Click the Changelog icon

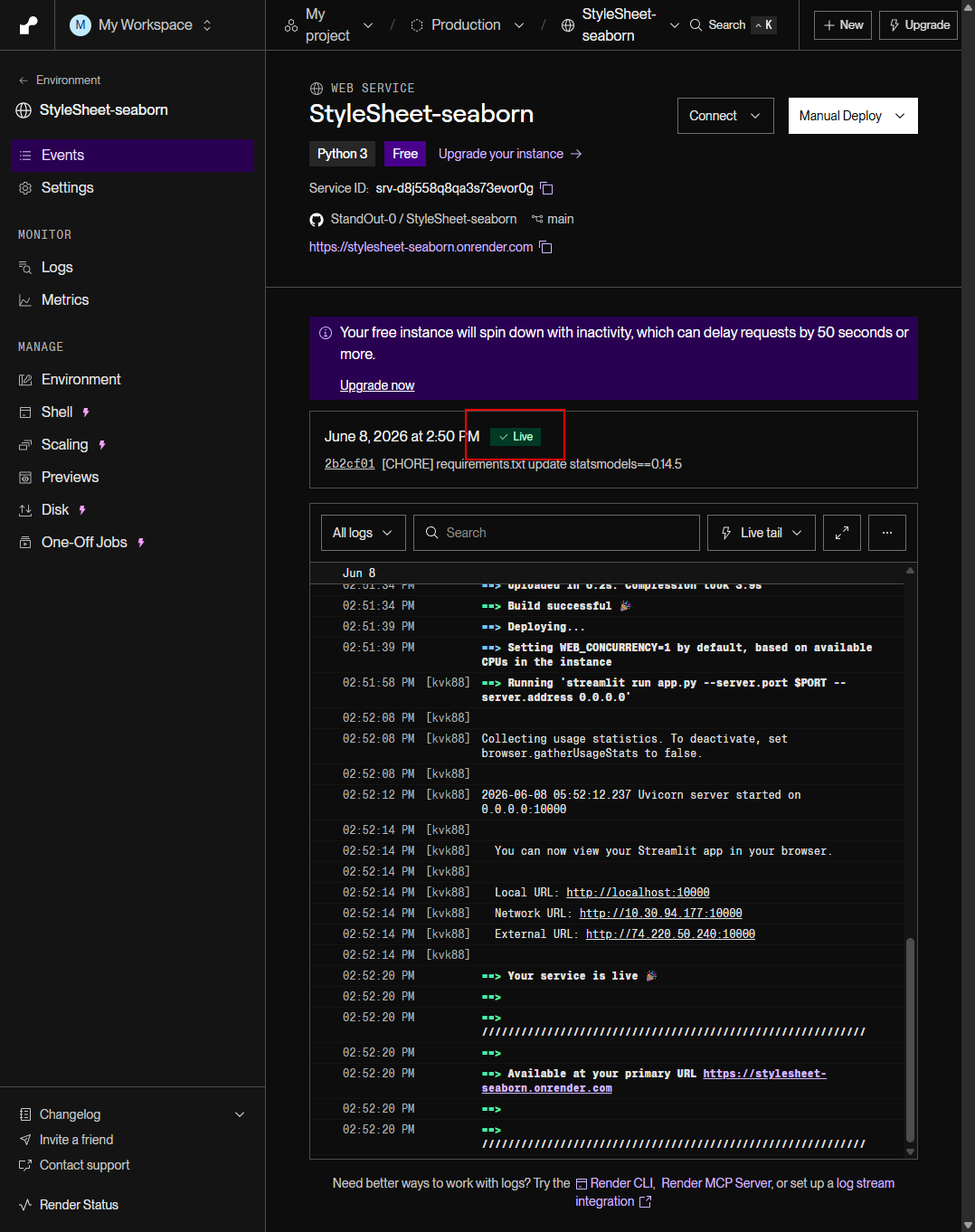pos(25,1114)
